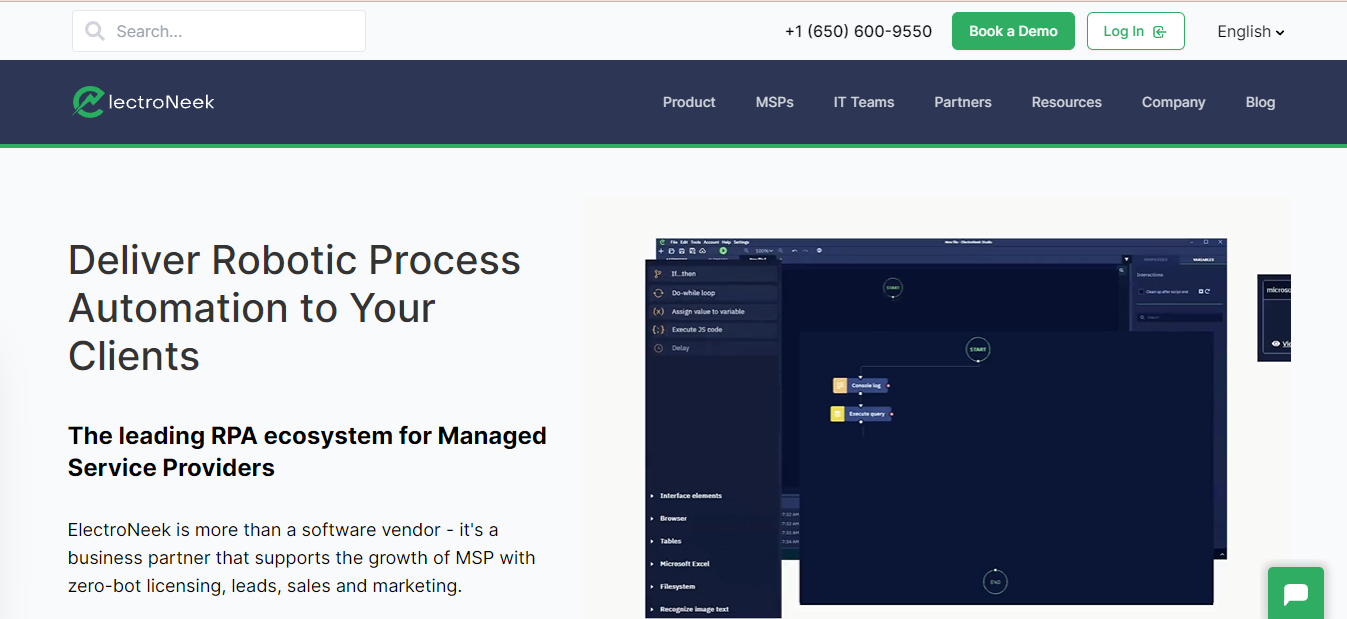
Task: Open the zoom percentage dropdown in Studio
Action: coord(765,250)
